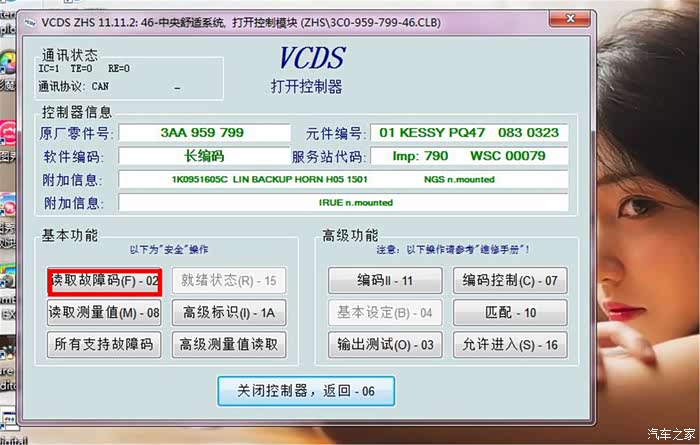This screenshot has height=445, width=700.
Task: Open 高级标识(I) - 1A advanced ID
Action: coord(229,312)
